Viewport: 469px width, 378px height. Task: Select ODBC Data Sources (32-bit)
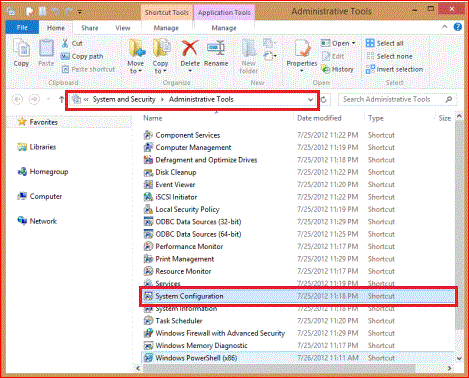click(x=198, y=222)
